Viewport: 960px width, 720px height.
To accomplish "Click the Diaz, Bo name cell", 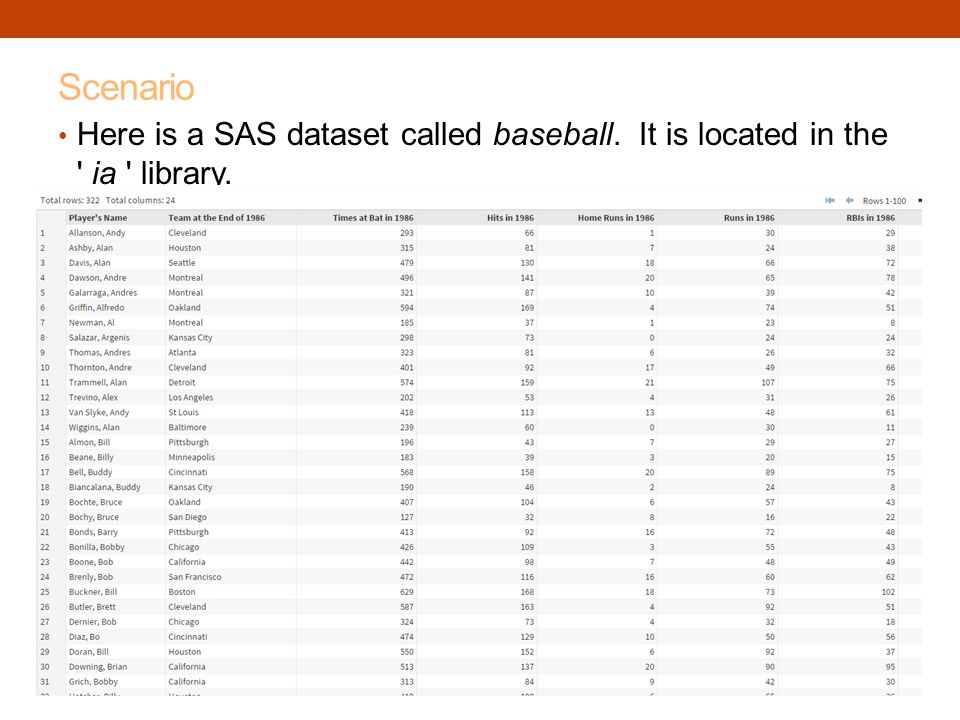I will (84, 637).
